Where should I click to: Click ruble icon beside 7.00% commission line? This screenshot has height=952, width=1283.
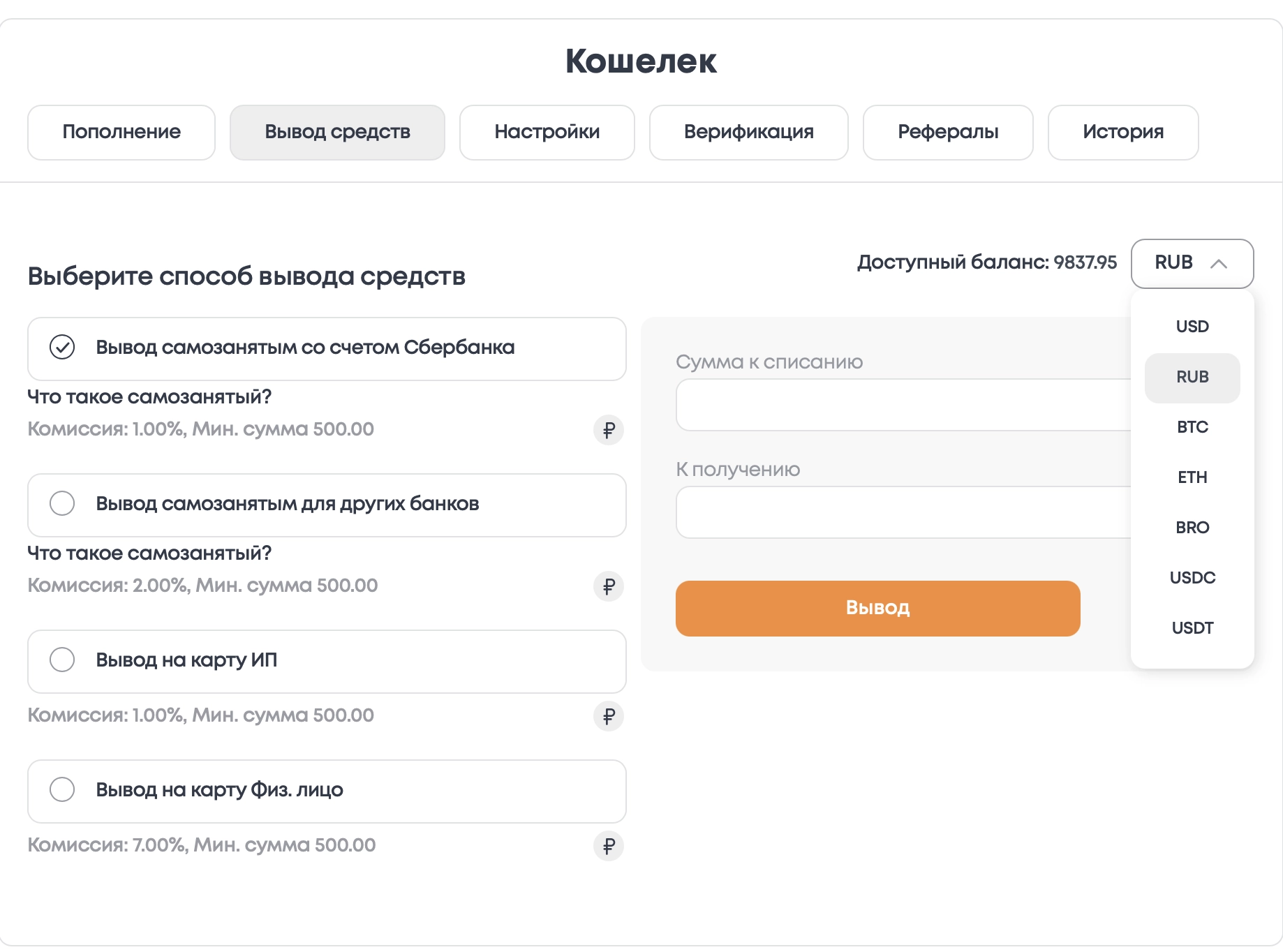(608, 846)
